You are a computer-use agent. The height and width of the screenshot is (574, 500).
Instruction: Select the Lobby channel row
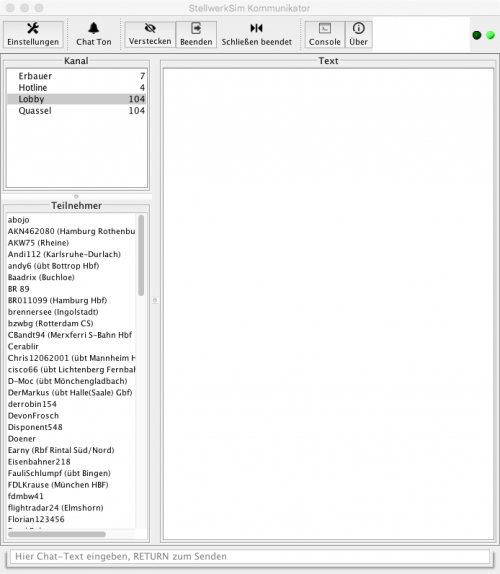(x=77, y=99)
